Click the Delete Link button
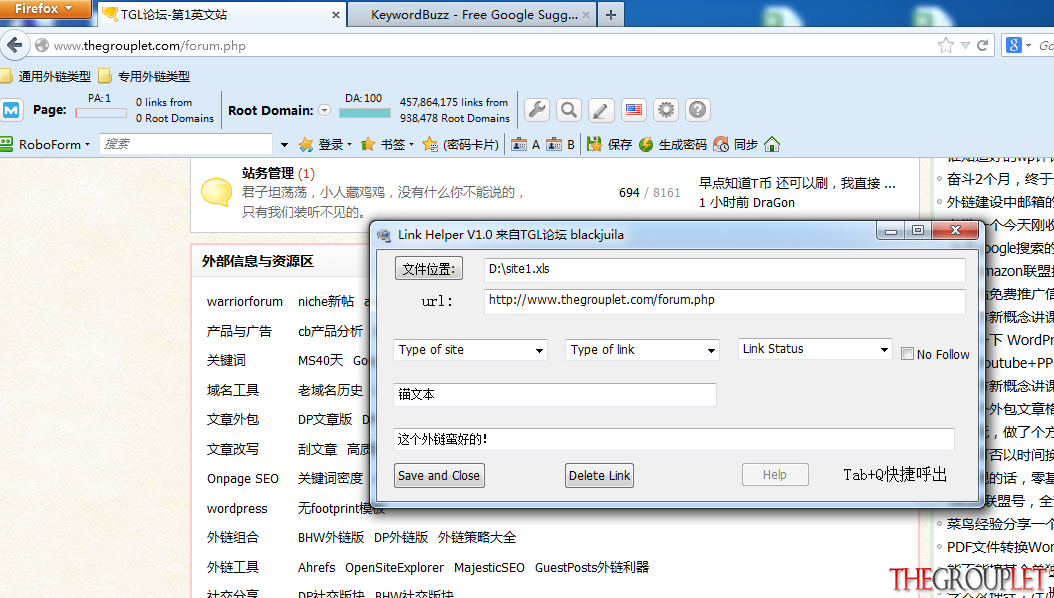This screenshot has height=598, width=1054. point(600,475)
